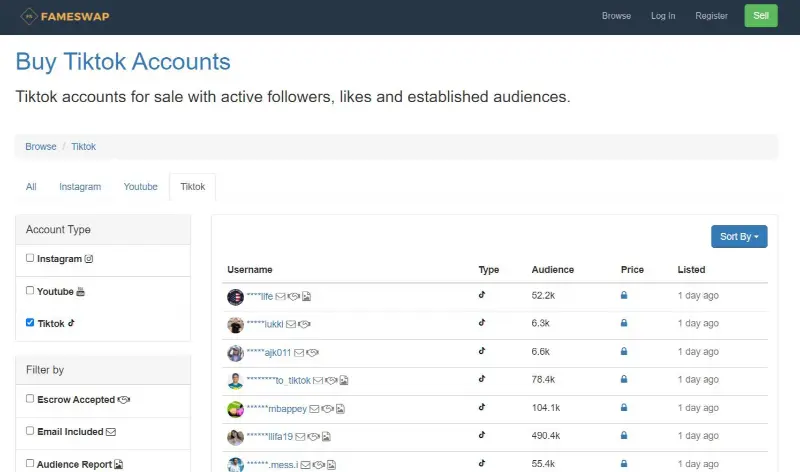This screenshot has width=800, height=472.
Task: Open the Log In link
Action: point(663,16)
